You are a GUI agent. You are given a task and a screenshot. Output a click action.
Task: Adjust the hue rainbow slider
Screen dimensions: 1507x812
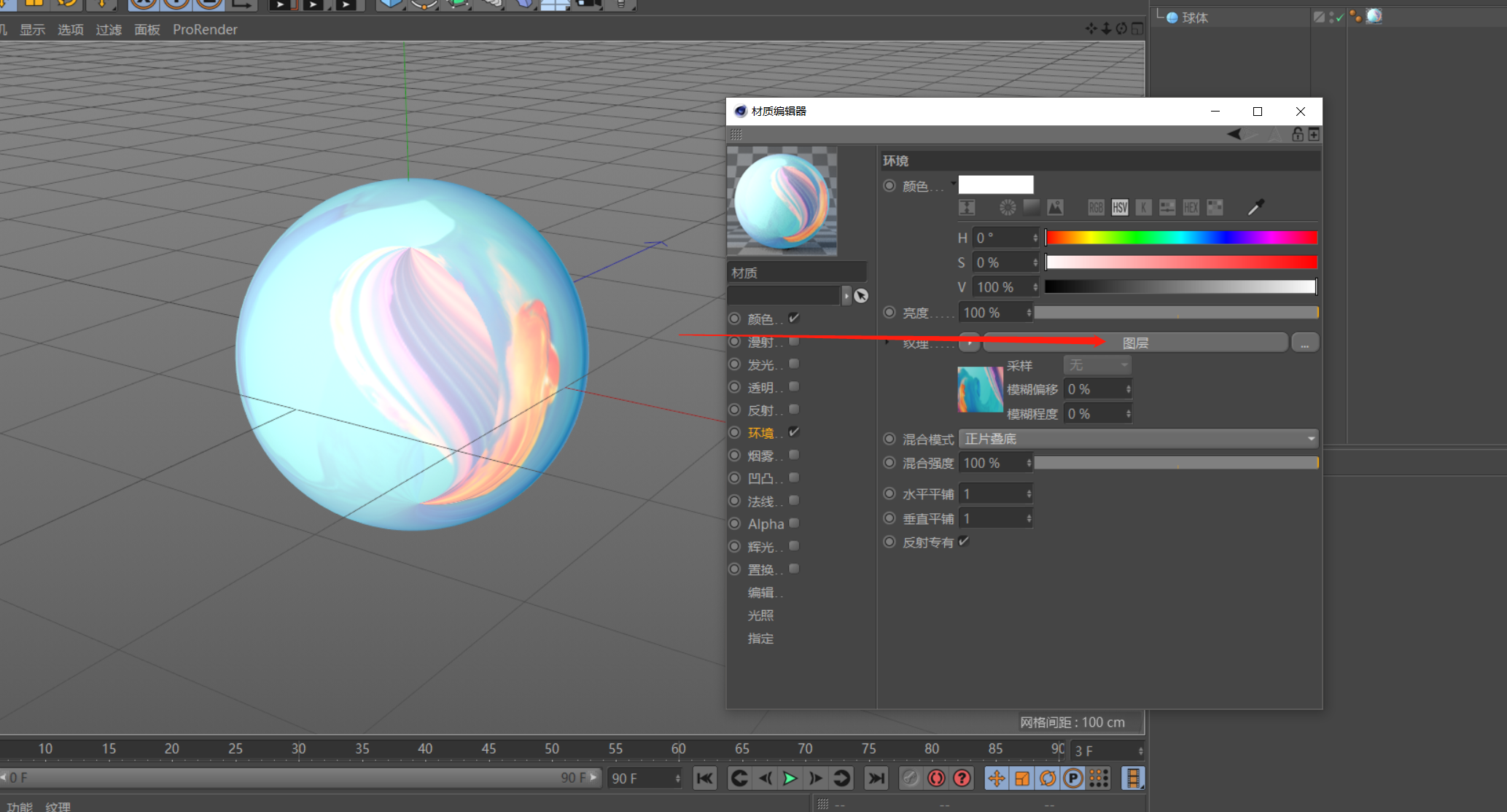(x=1181, y=238)
